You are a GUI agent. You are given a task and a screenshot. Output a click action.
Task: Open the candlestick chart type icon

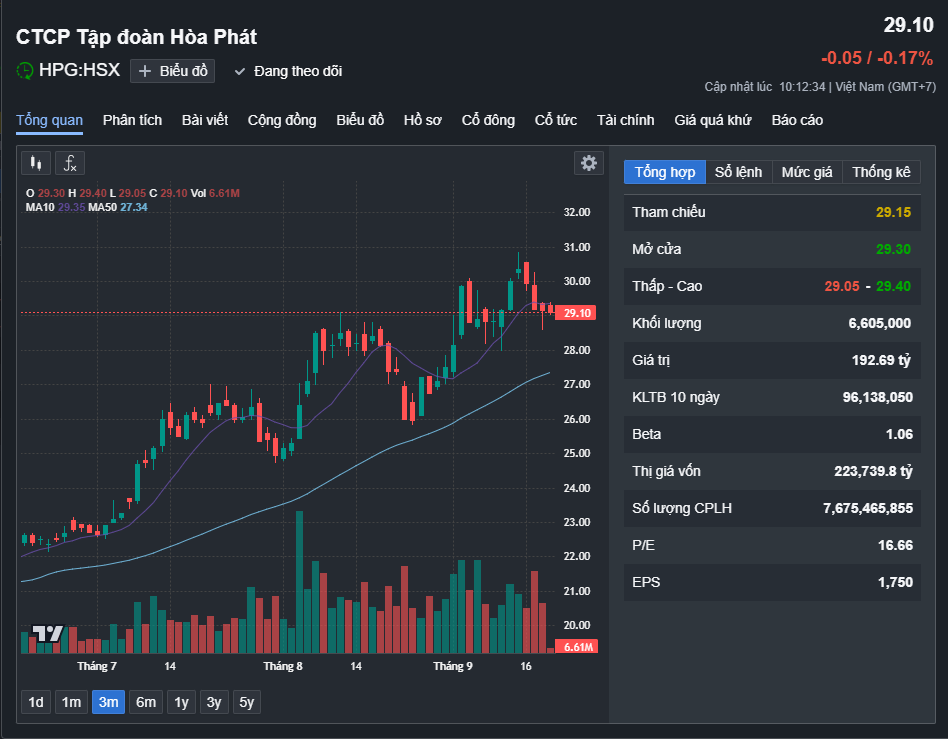click(x=36, y=163)
